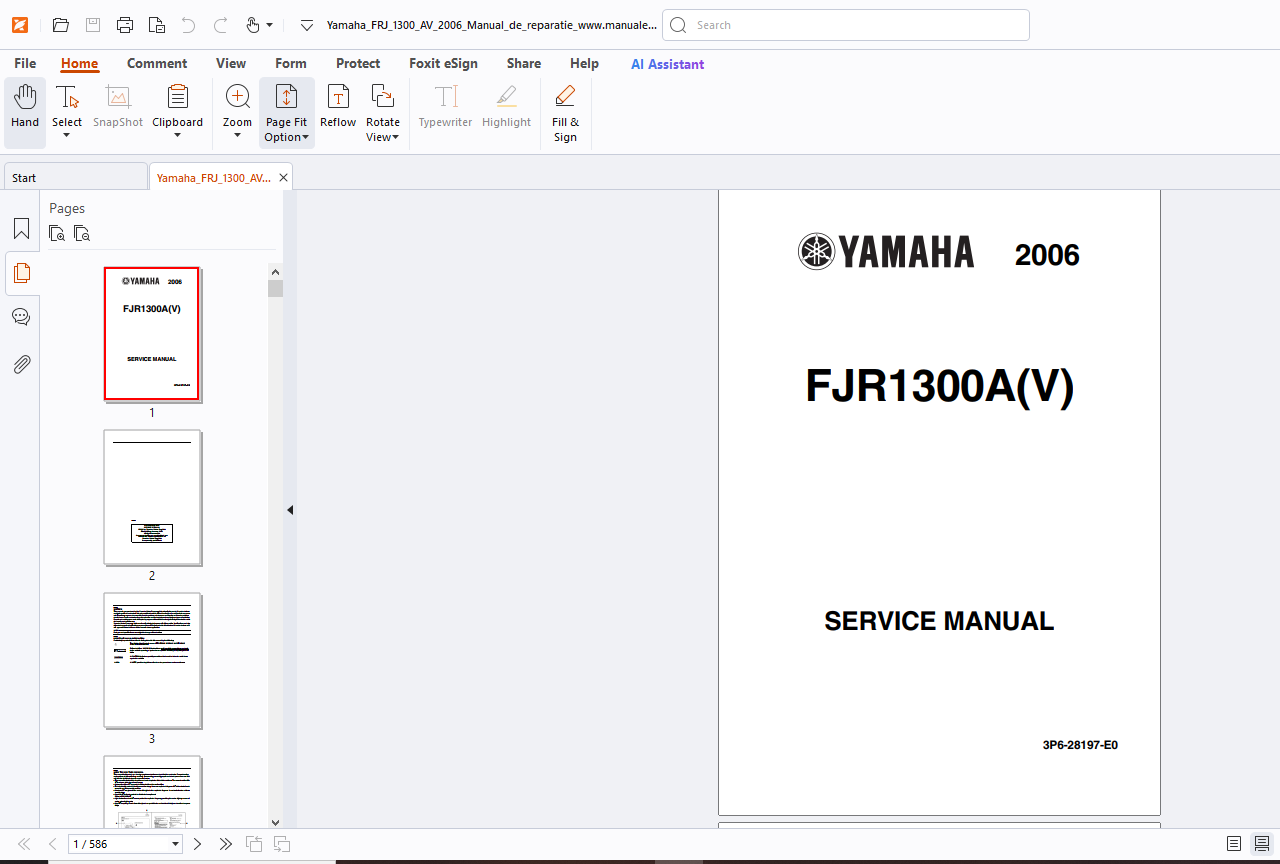1280x864 pixels.
Task: Enlarge page thumbnails icon
Action: click(57, 234)
